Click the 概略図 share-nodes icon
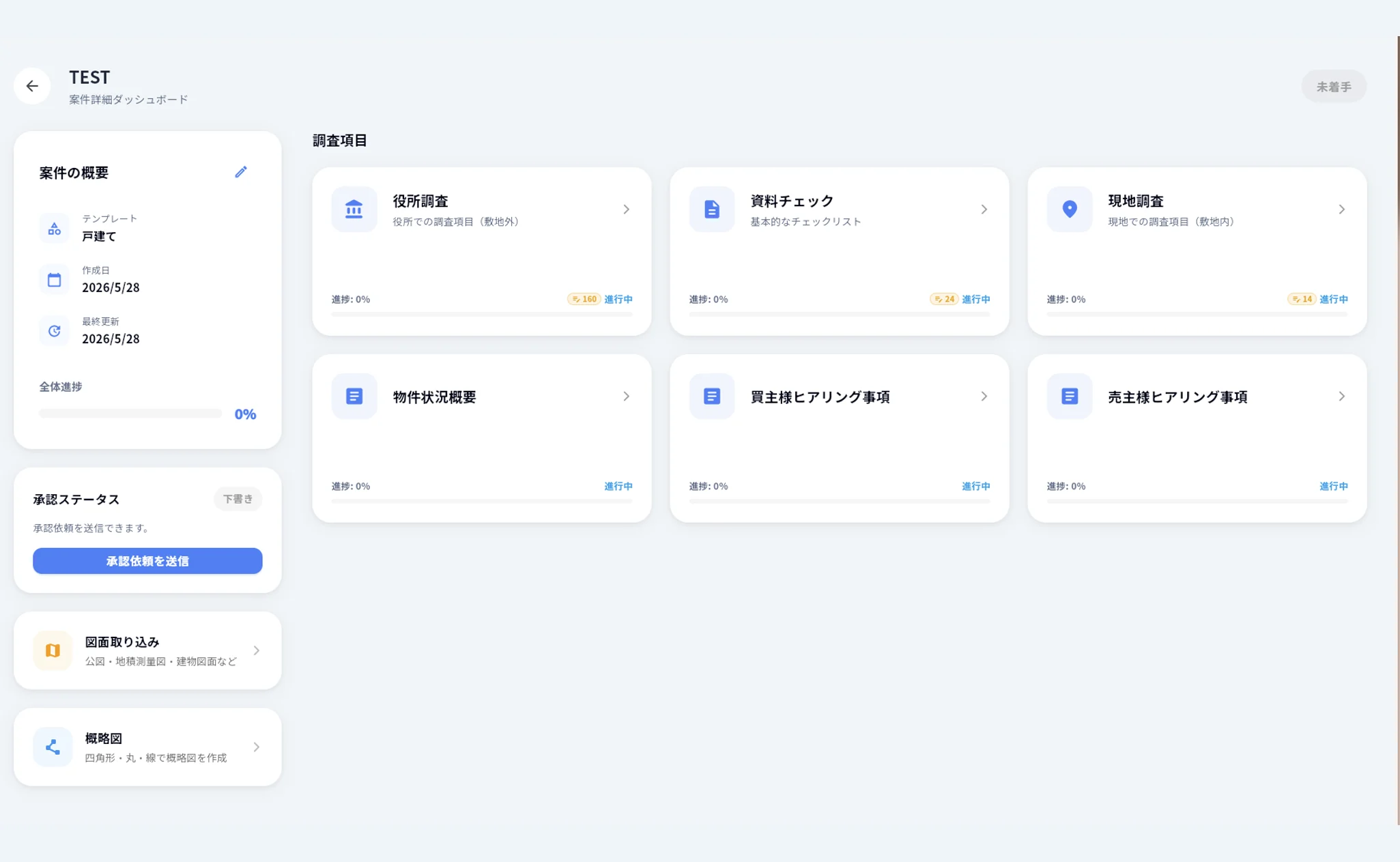The width and height of the screenshot is (1400, 862). pos(53,747)
